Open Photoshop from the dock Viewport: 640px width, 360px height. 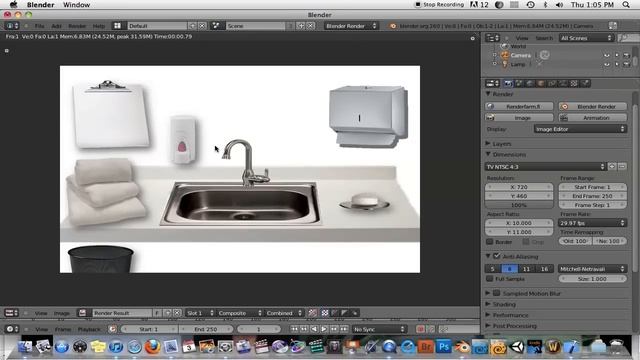click(x=444, y=347)
